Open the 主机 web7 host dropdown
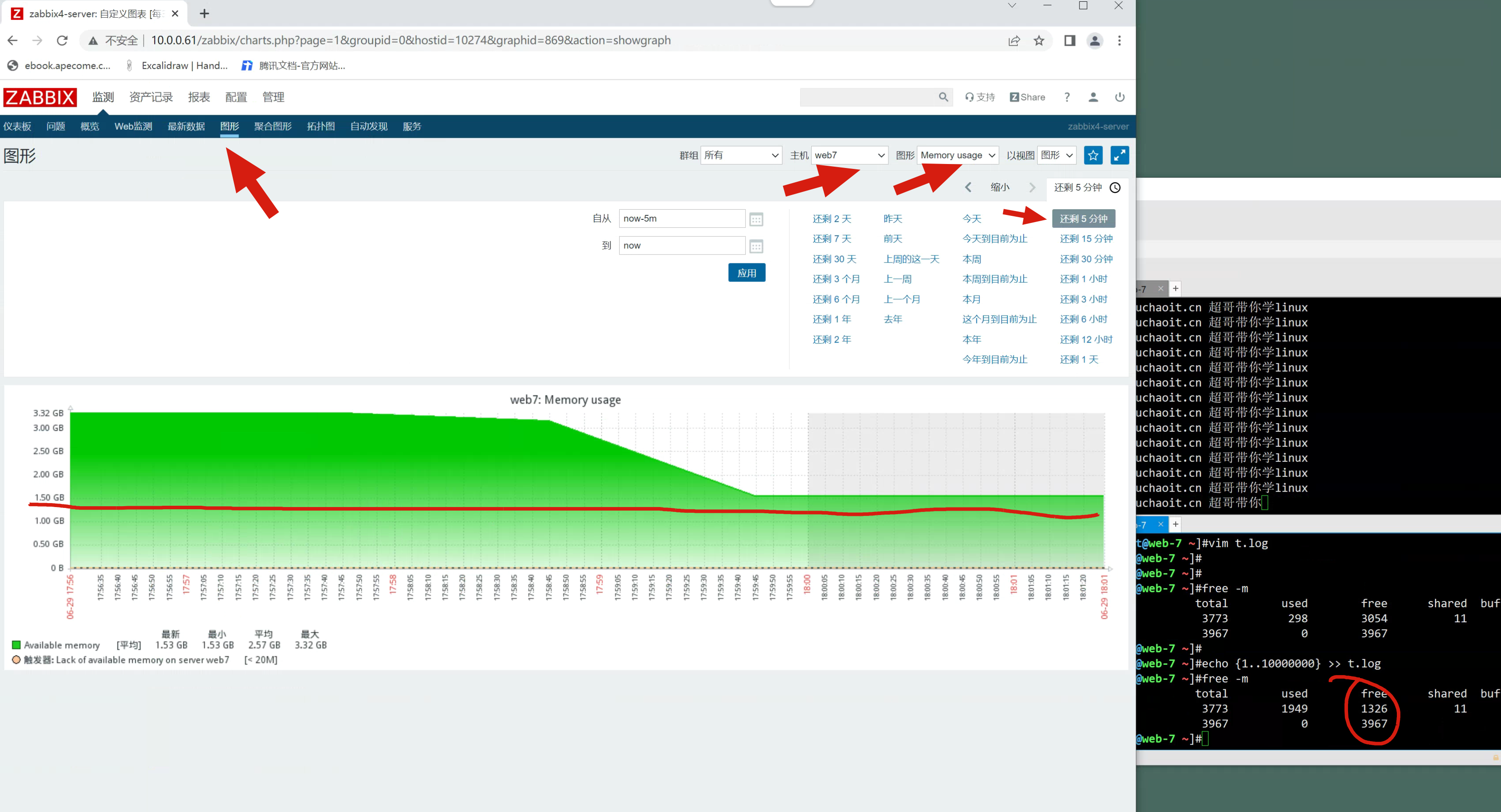1501x812 pixels. pyautogui.click(x=849, y=156)
